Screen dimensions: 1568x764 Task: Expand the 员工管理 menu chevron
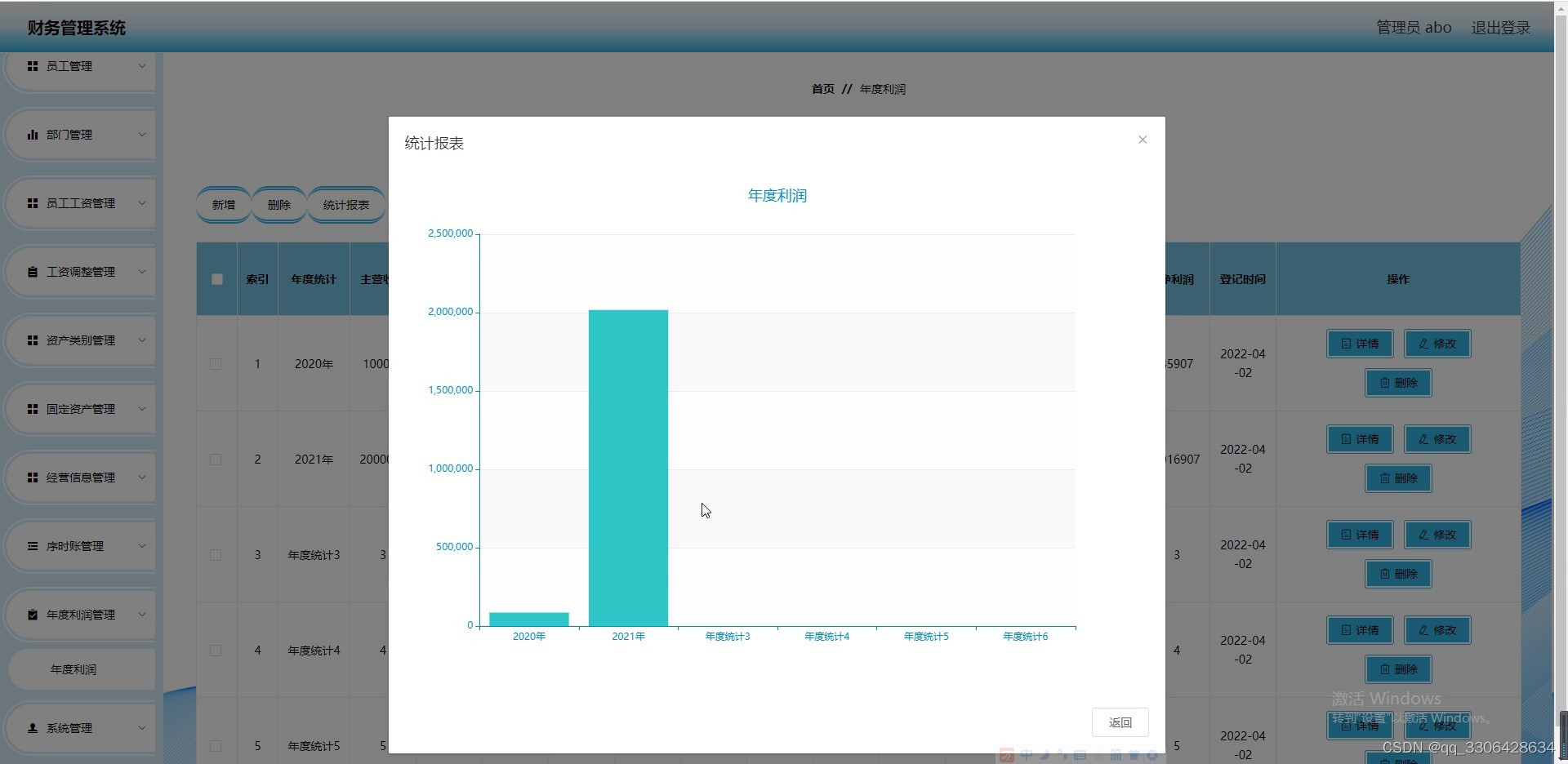click(142, 66)
